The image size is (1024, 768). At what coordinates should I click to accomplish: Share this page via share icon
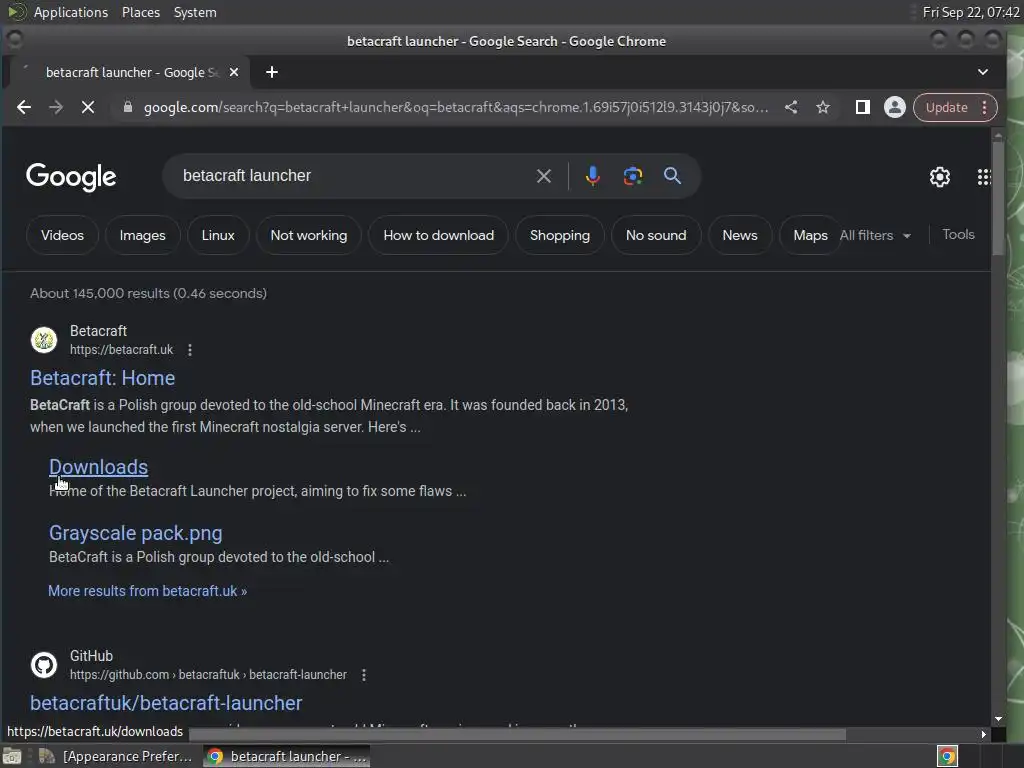click(791, 107)
